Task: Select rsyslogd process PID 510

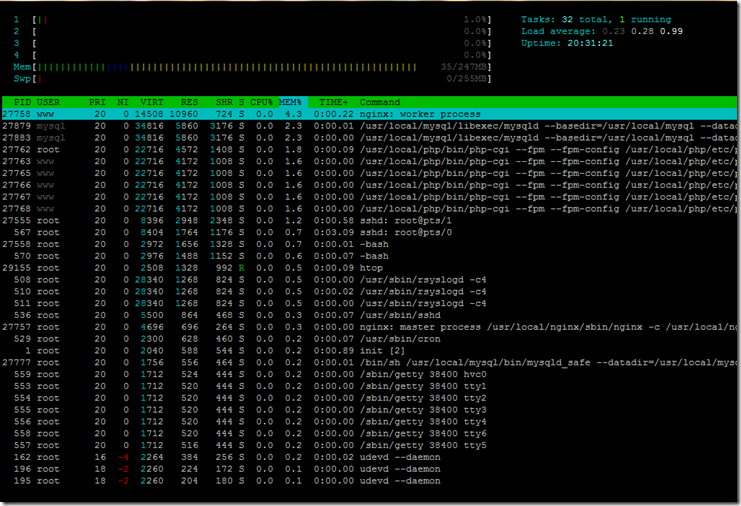Action: [x=369, y=291]
